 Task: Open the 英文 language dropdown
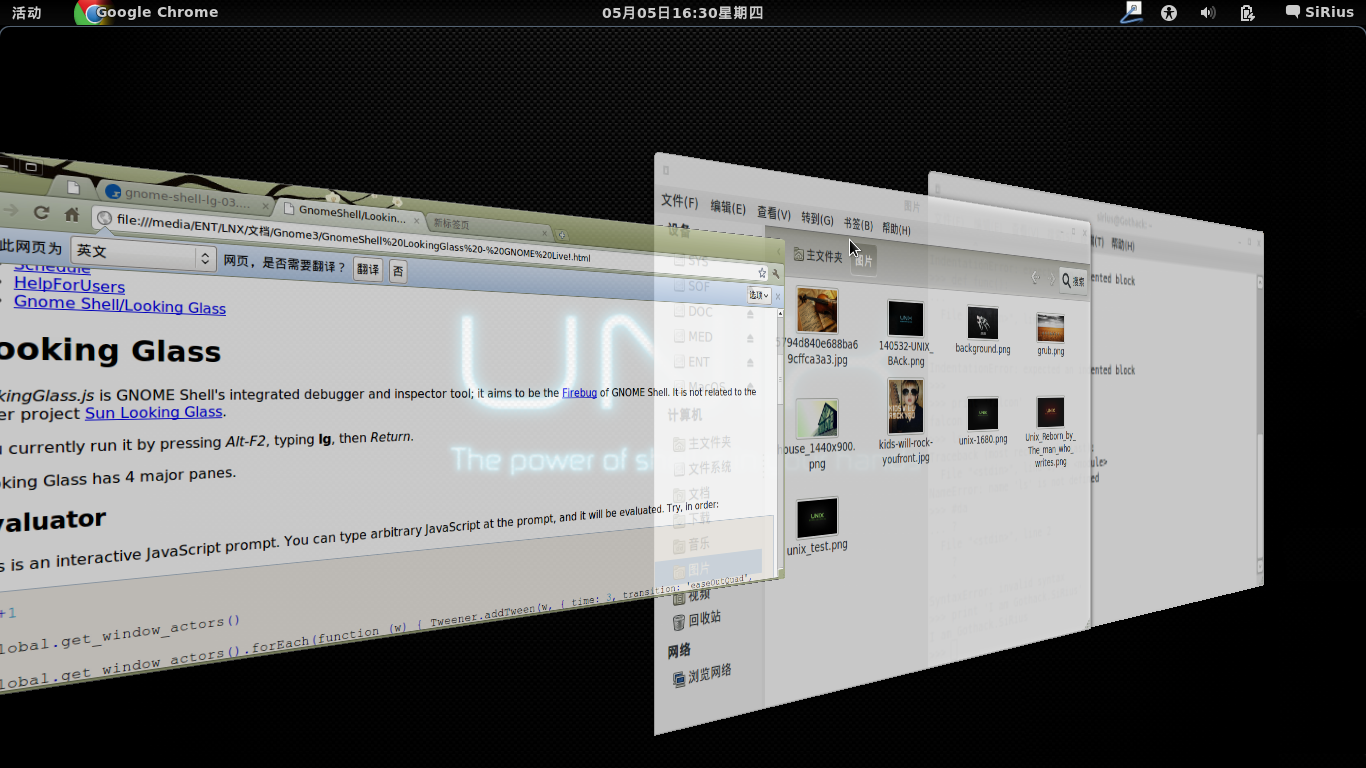pyautogui.click(x=142, y=255)
